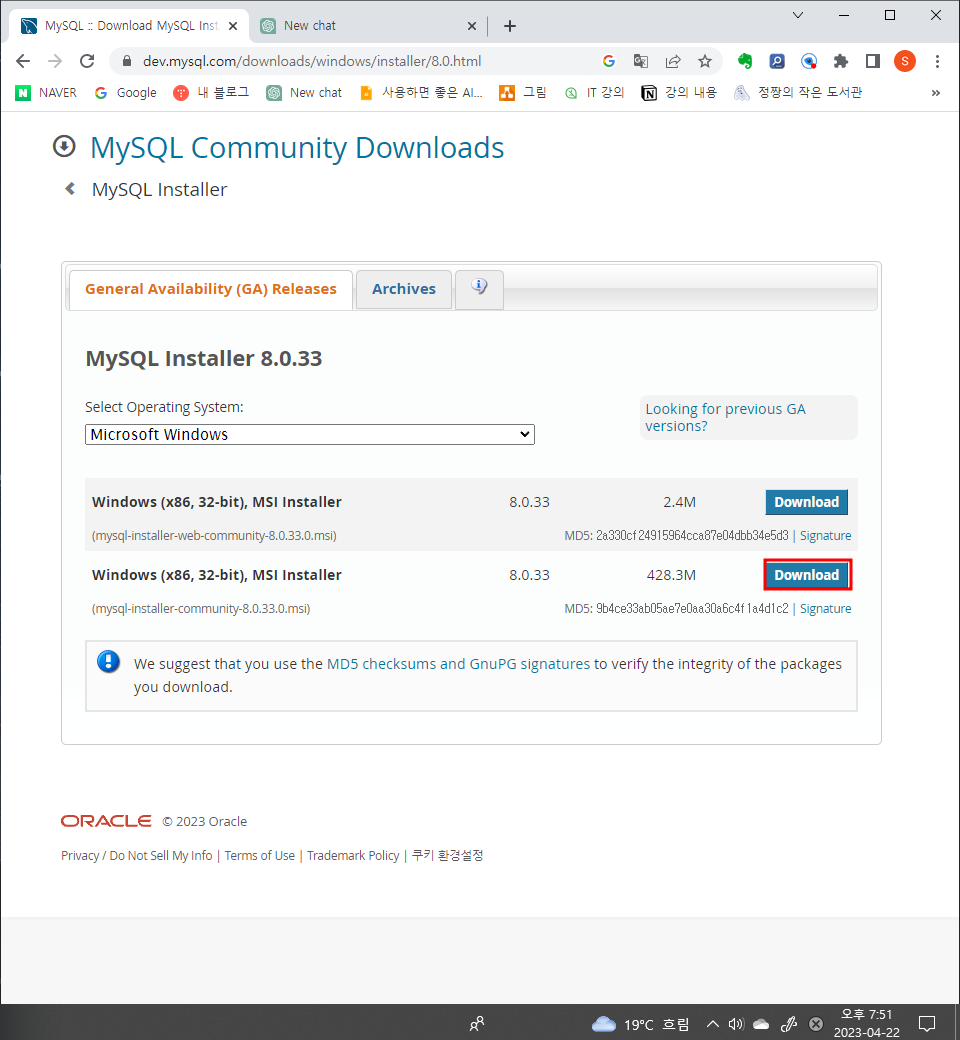Open Terms of Use link

(259, 856)
